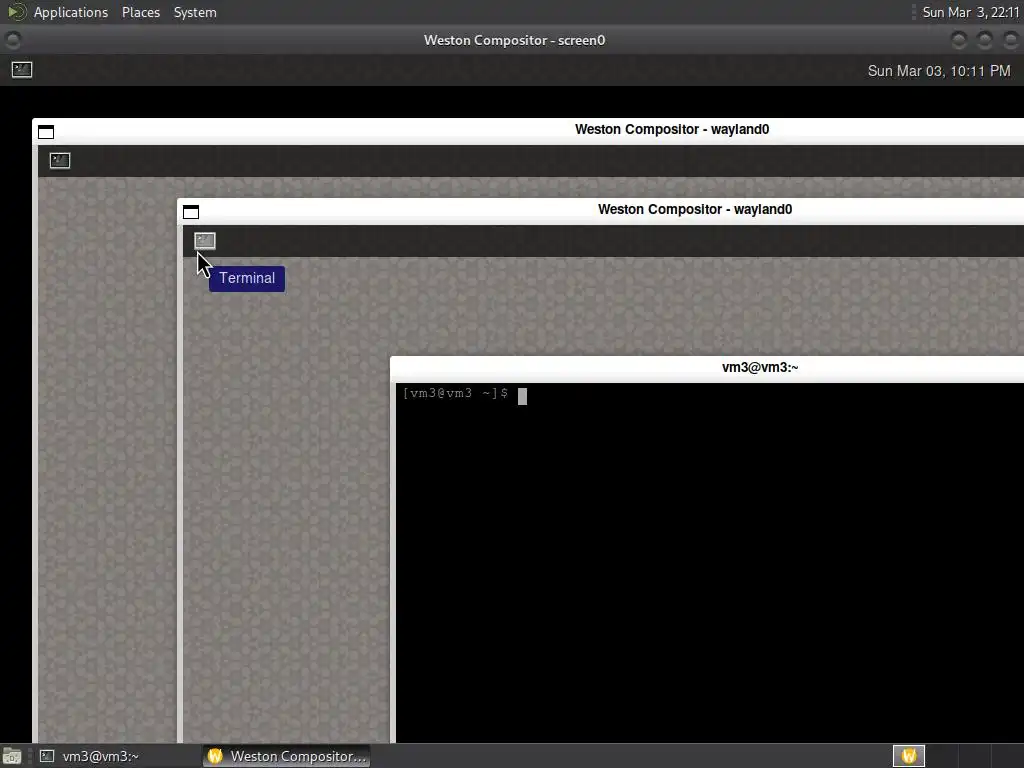Screen dimensions: 1024x768
Task: Open window menu button of screen0 titlebar
Action: [12, 40]
